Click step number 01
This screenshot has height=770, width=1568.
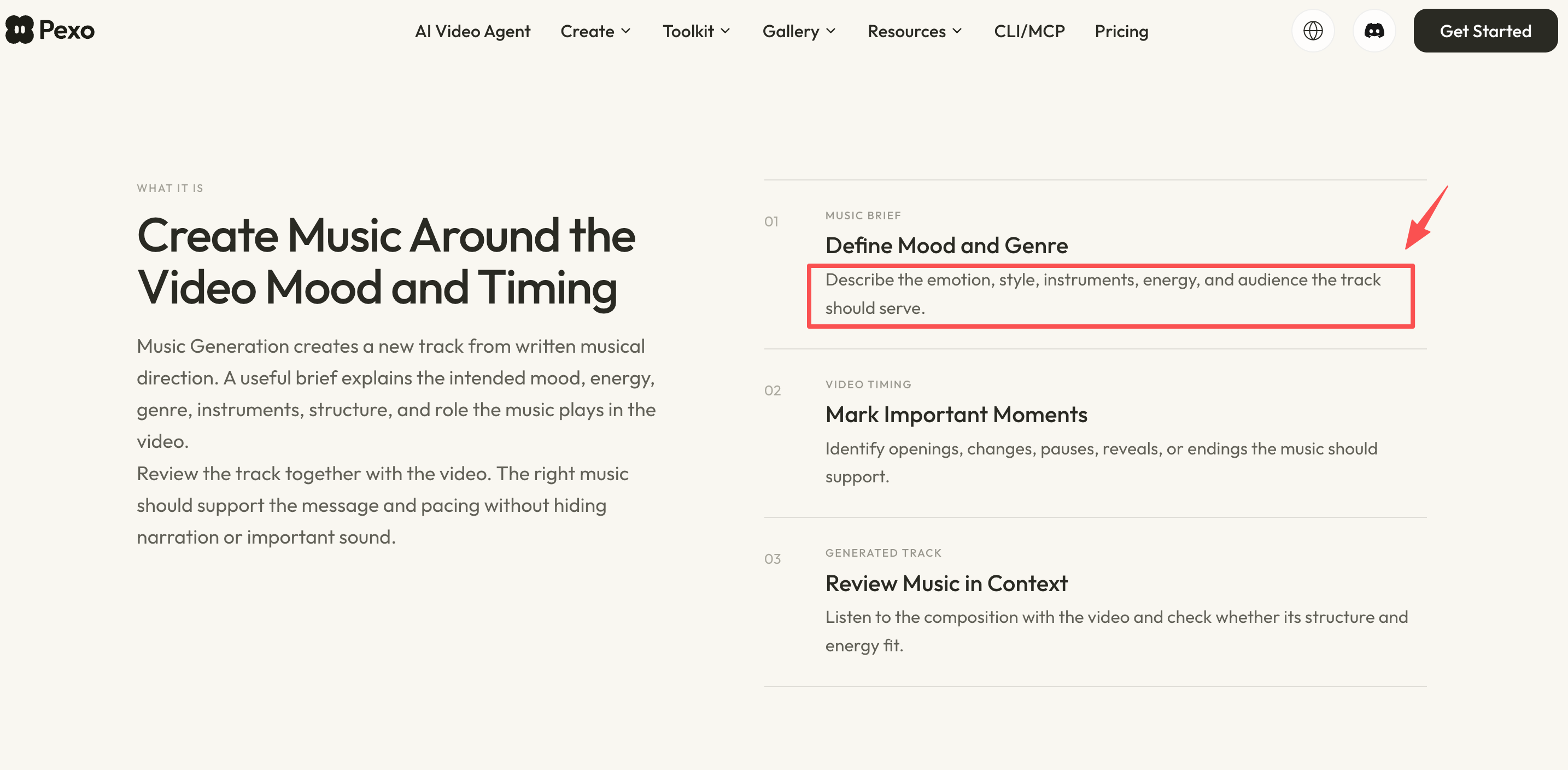point(771,221)
